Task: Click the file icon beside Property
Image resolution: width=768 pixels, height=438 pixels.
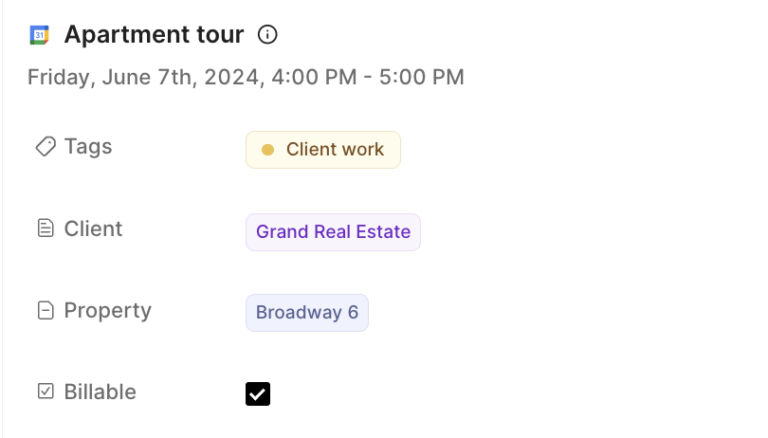Action: pyautogui.click(x=45, y=311)
